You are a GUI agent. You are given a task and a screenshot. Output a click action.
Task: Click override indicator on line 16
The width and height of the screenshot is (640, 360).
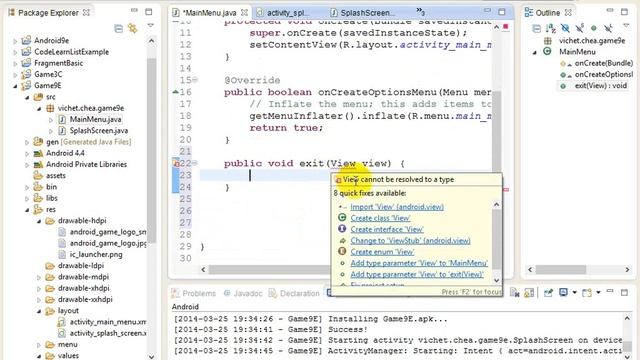(176, 92)
